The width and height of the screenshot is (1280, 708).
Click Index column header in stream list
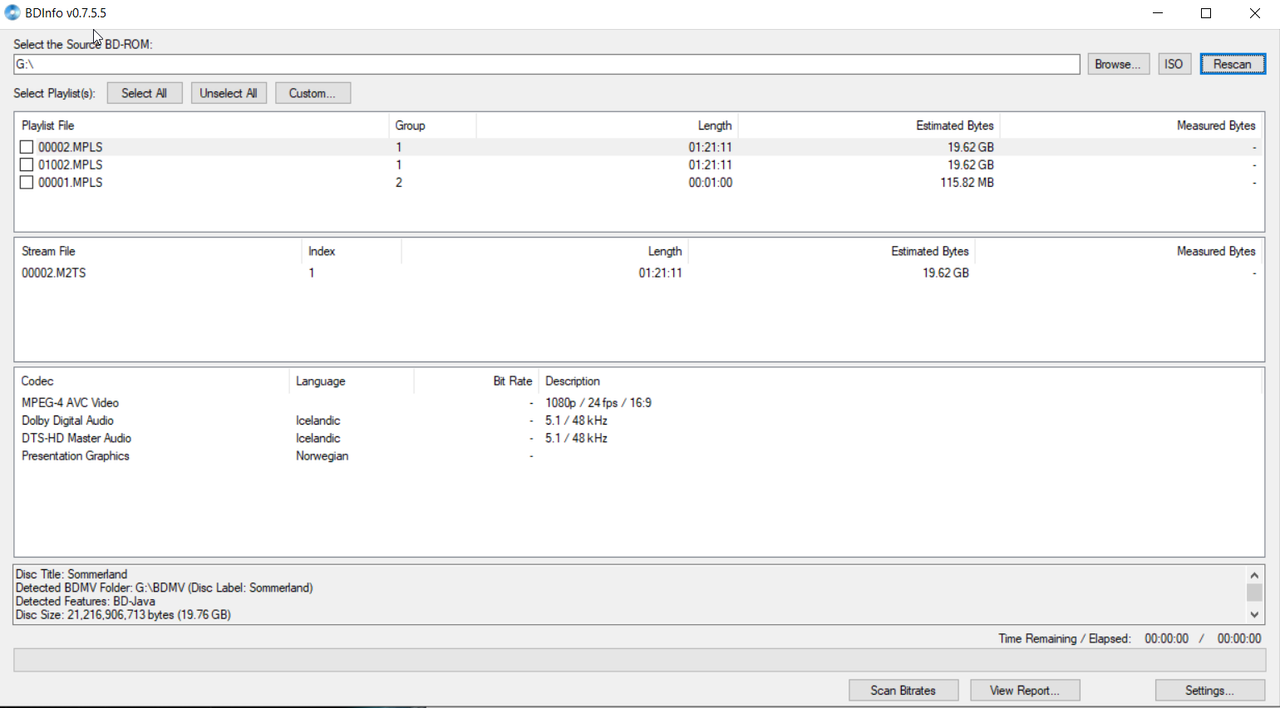pos(351,252)
